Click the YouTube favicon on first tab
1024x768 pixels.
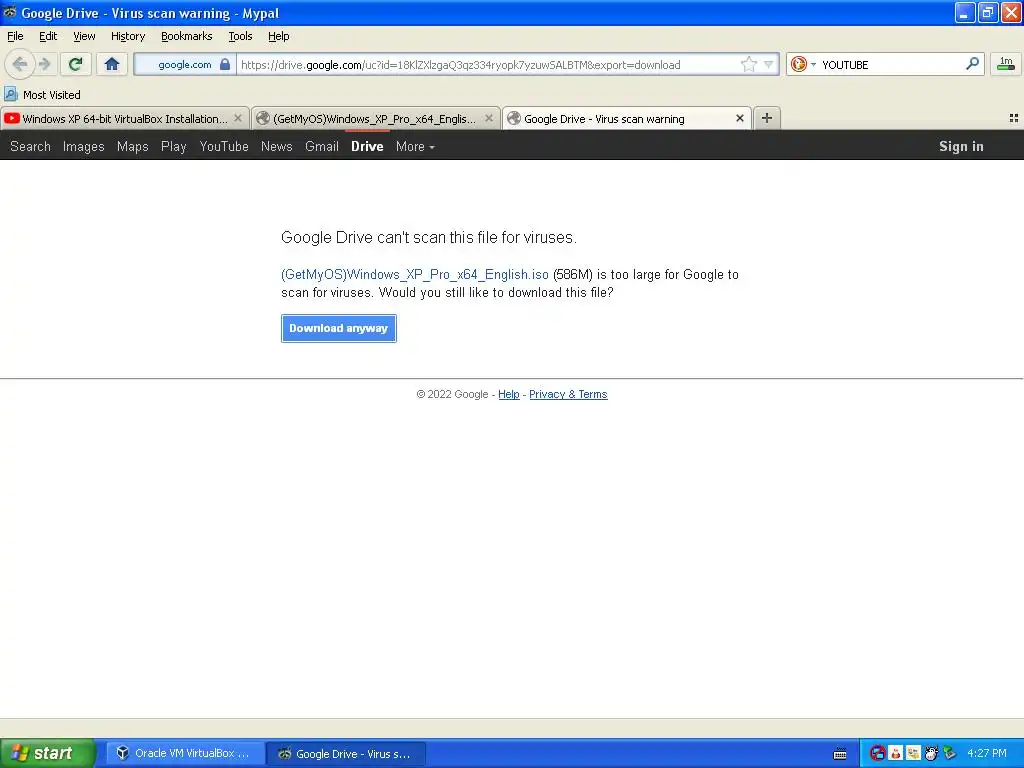coord(12,118)
